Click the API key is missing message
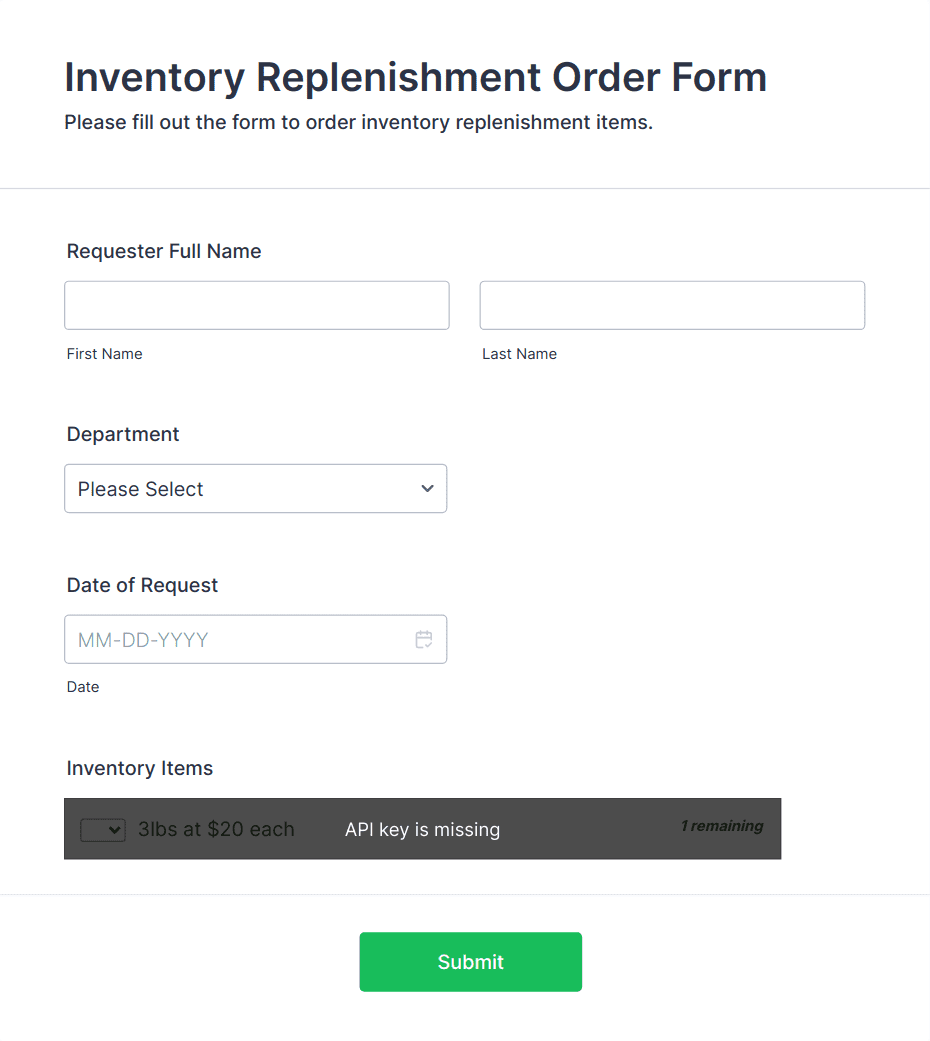This screenshot has height=1041, width=930. tap(422, 830)
